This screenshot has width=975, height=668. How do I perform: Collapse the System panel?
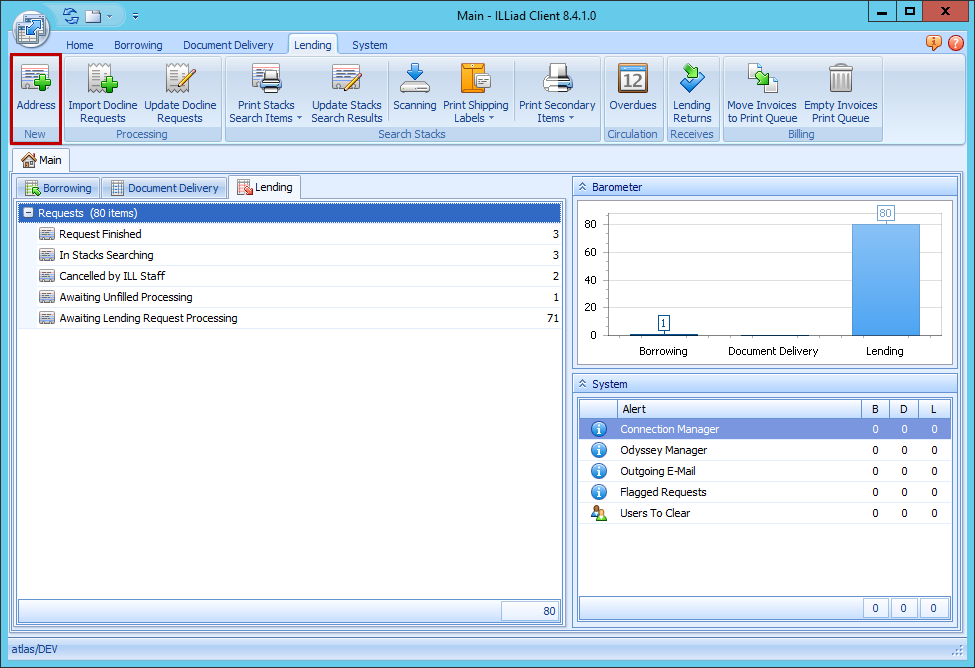582,384
